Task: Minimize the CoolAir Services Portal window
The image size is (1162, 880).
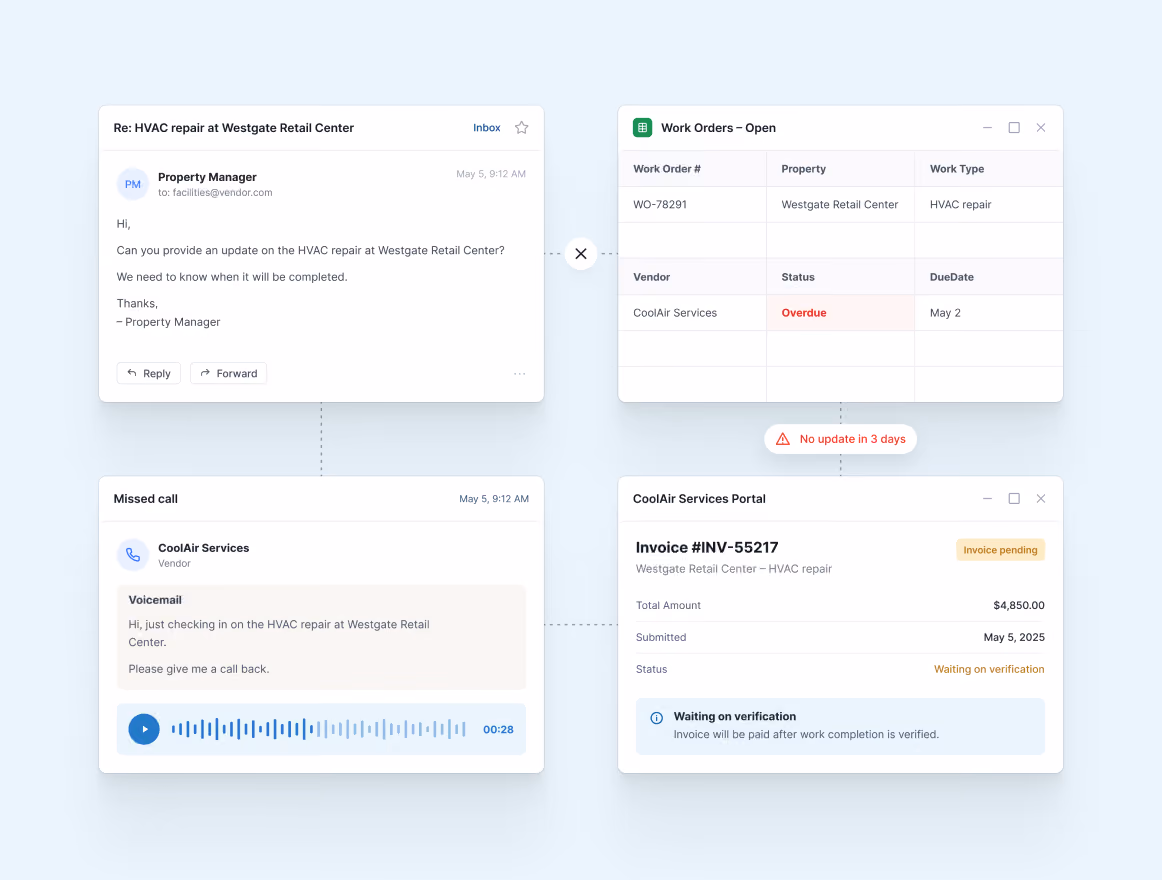Action: pos(987,498)
